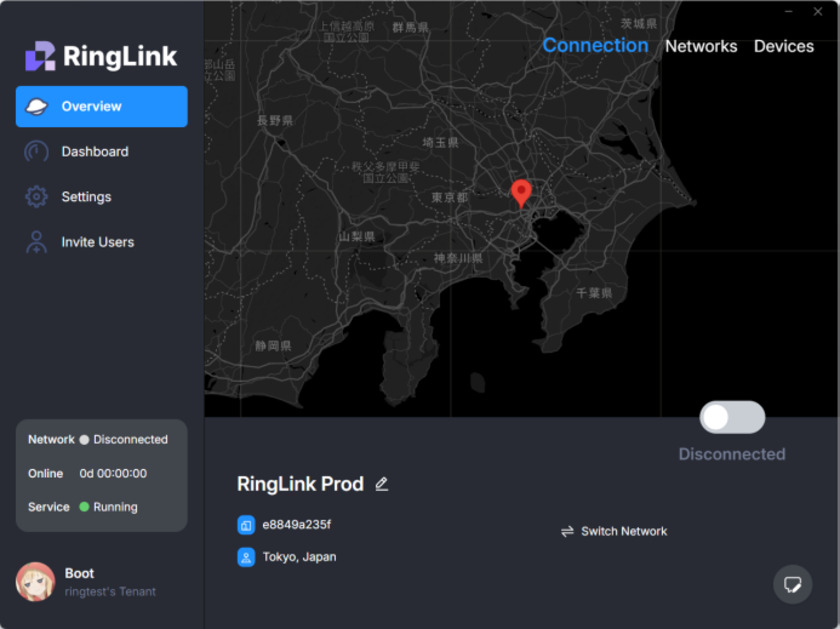The width and height of the screenshot is (840, 629).
Task: Click the Disconnected label under the toggle
Action: click(x=732, y=454)
